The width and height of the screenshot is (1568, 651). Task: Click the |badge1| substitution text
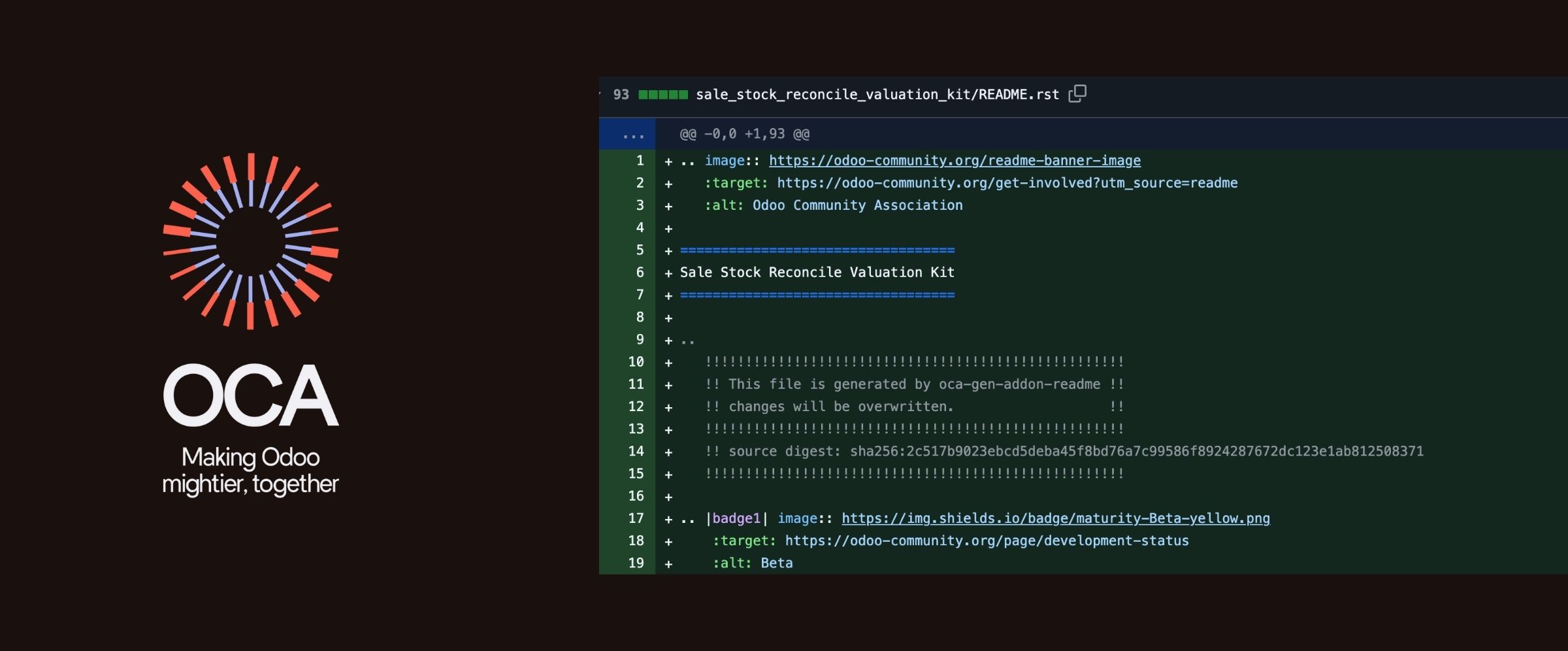[736, 518]
